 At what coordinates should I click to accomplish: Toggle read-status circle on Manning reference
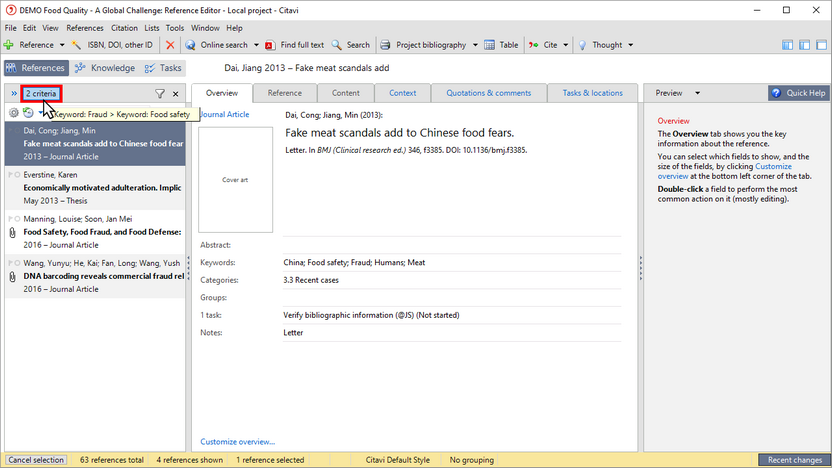coord(18,219)
